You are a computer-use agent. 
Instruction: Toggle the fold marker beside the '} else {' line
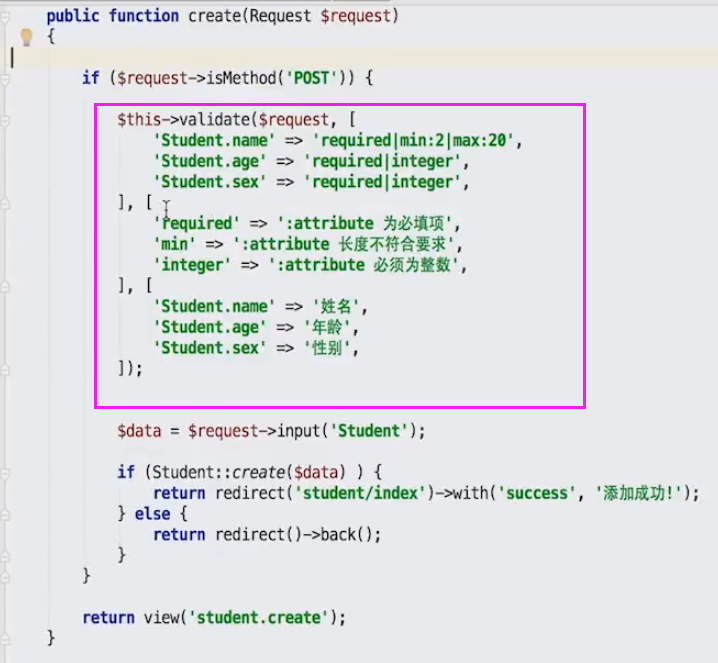(5, 515)
